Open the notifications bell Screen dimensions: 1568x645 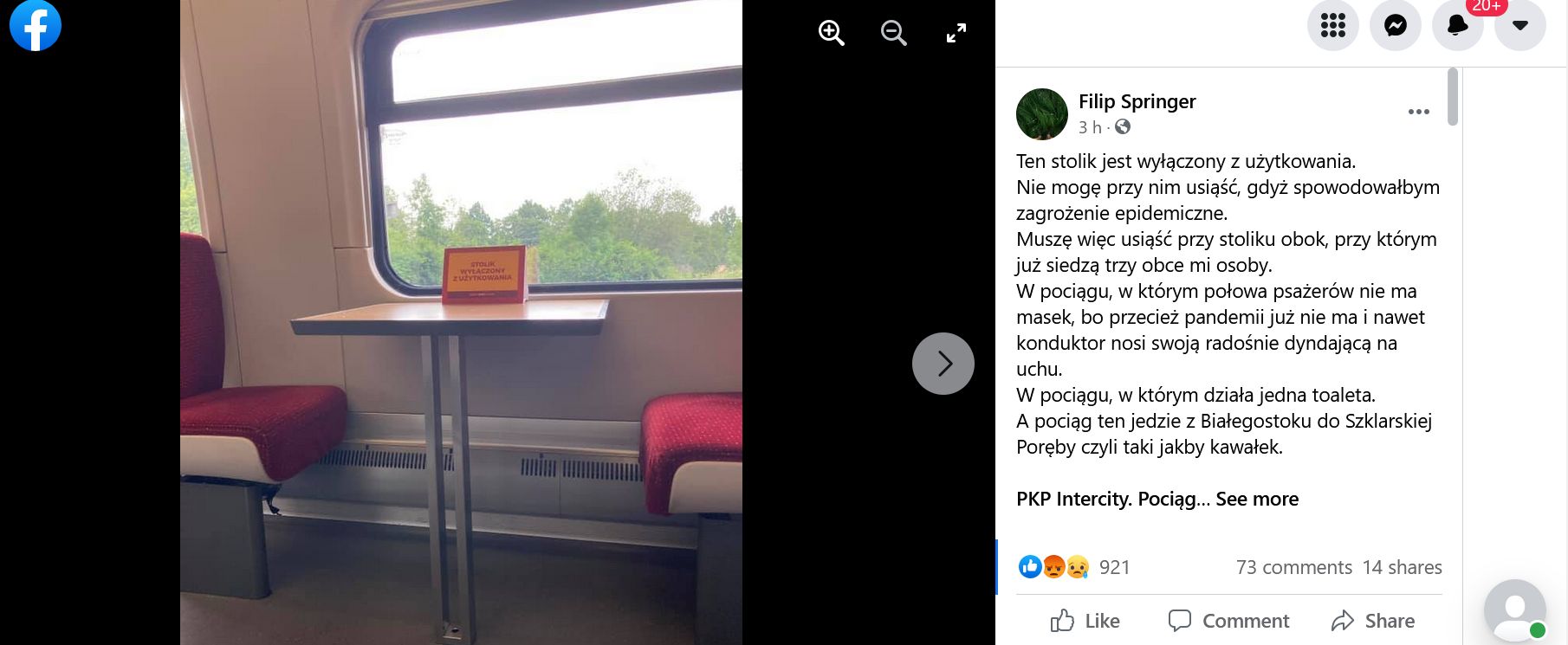(x=1458, y=25)
